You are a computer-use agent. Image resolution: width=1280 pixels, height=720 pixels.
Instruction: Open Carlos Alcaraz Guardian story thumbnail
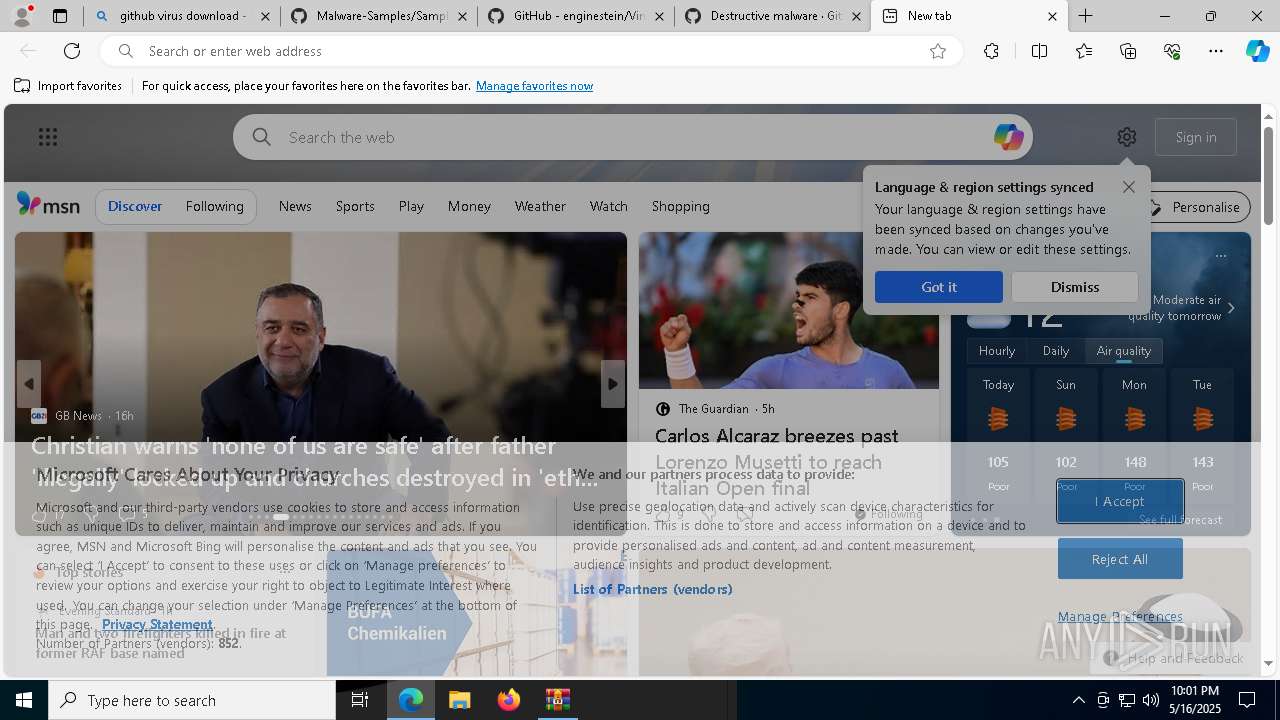point(788,310)
